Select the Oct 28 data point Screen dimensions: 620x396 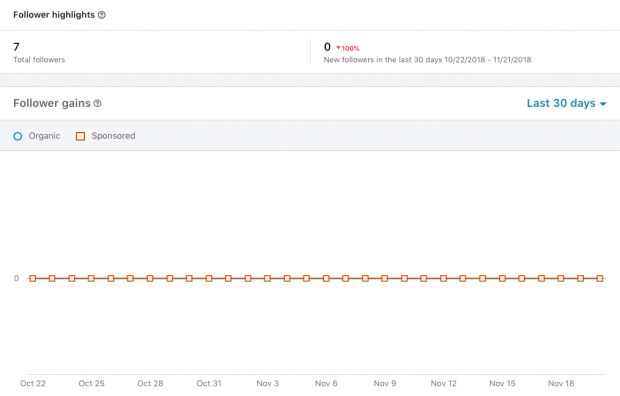(150, 279)
